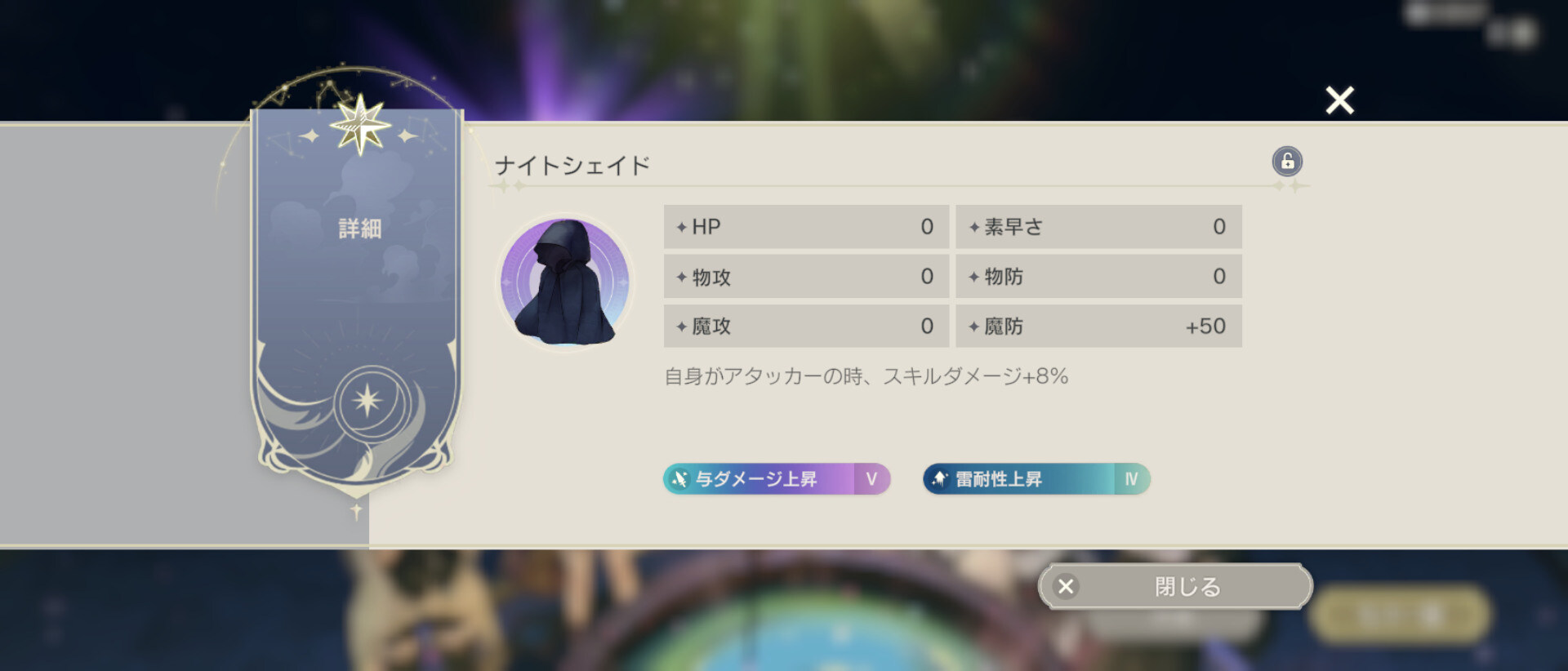
Task: Click the ナイトシェイド hooded cloak thumbnail
Action: 565,282
